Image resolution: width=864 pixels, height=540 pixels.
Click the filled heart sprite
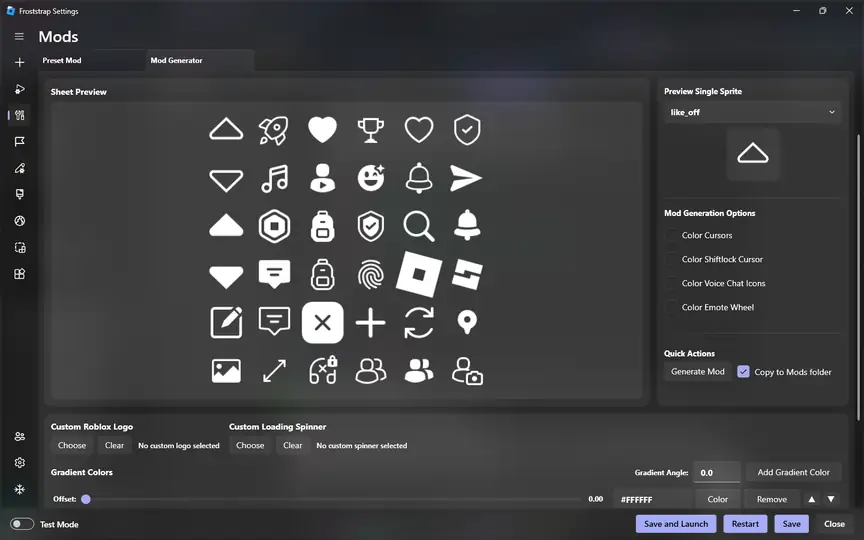(x=322, y=130)
